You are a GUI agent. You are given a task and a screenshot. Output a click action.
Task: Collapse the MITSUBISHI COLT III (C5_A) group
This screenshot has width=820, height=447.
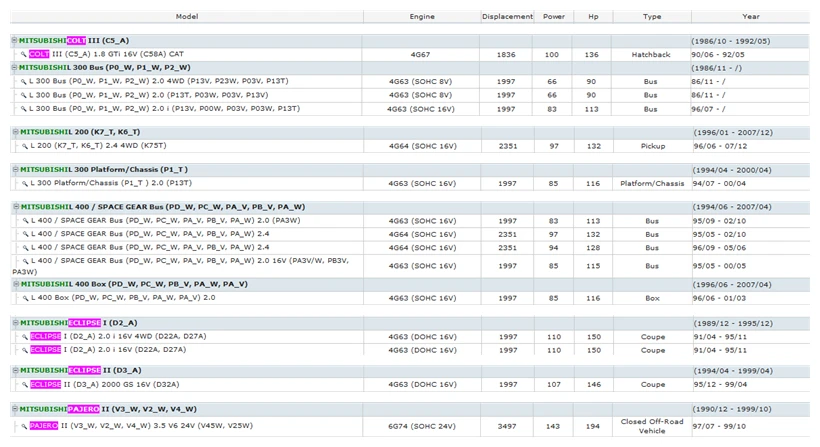click(15, 40)
